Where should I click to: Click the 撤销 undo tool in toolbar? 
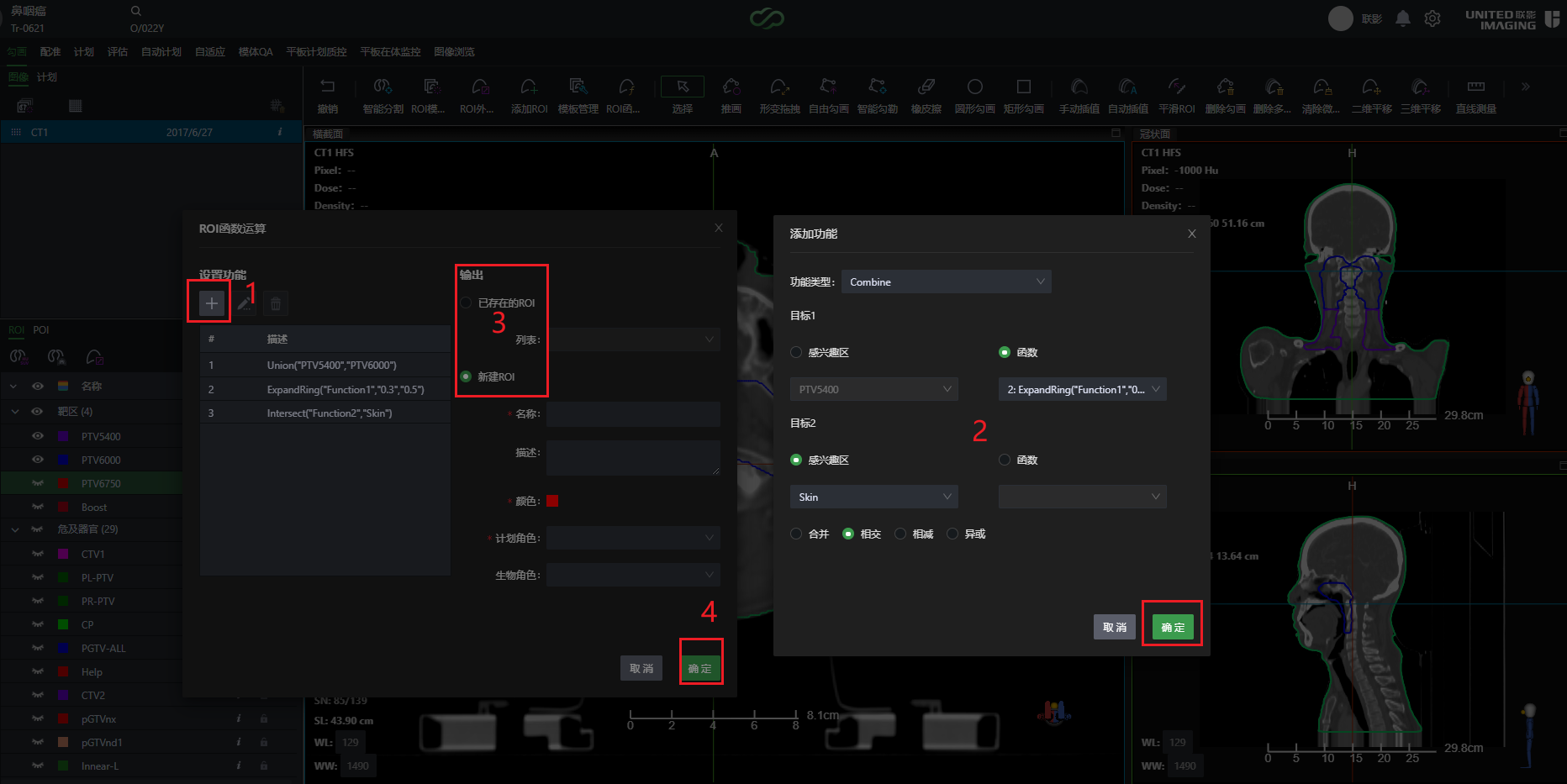pyautogui.click(x=328, y=96)
